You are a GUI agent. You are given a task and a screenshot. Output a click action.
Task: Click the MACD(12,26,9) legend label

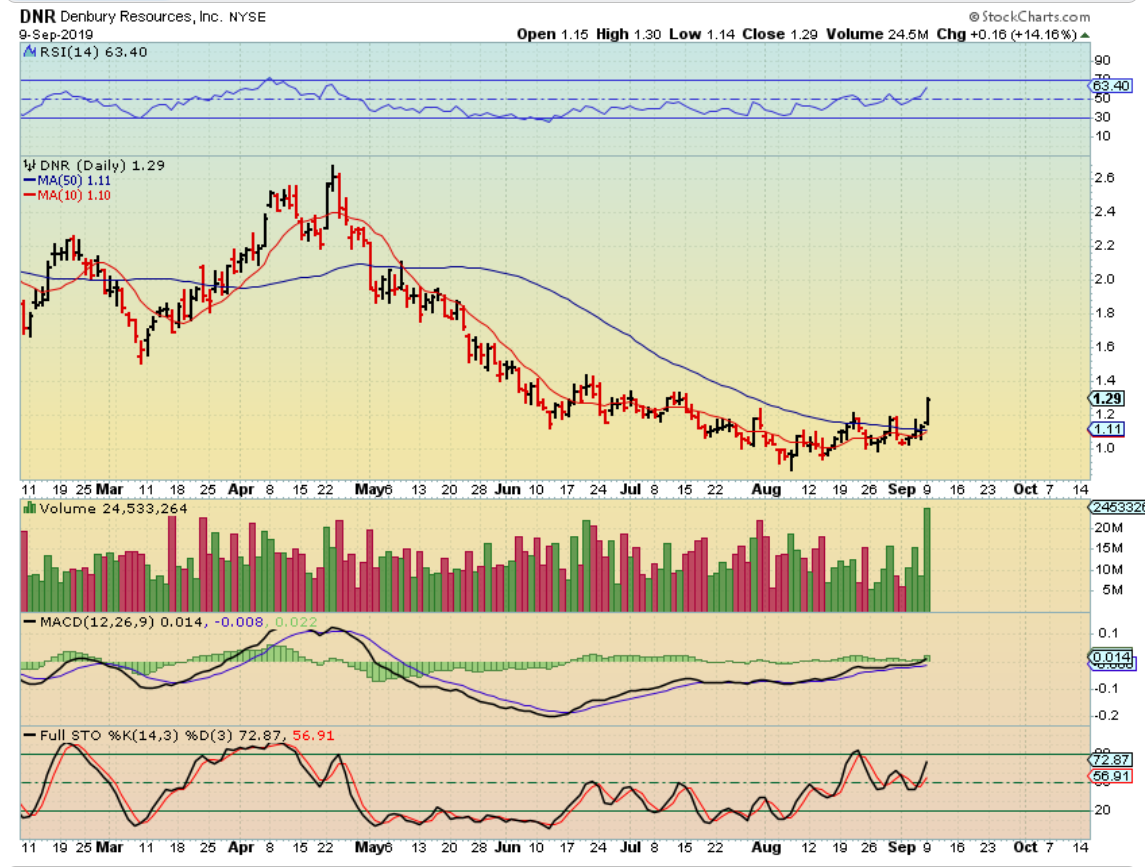coord(97,622)
